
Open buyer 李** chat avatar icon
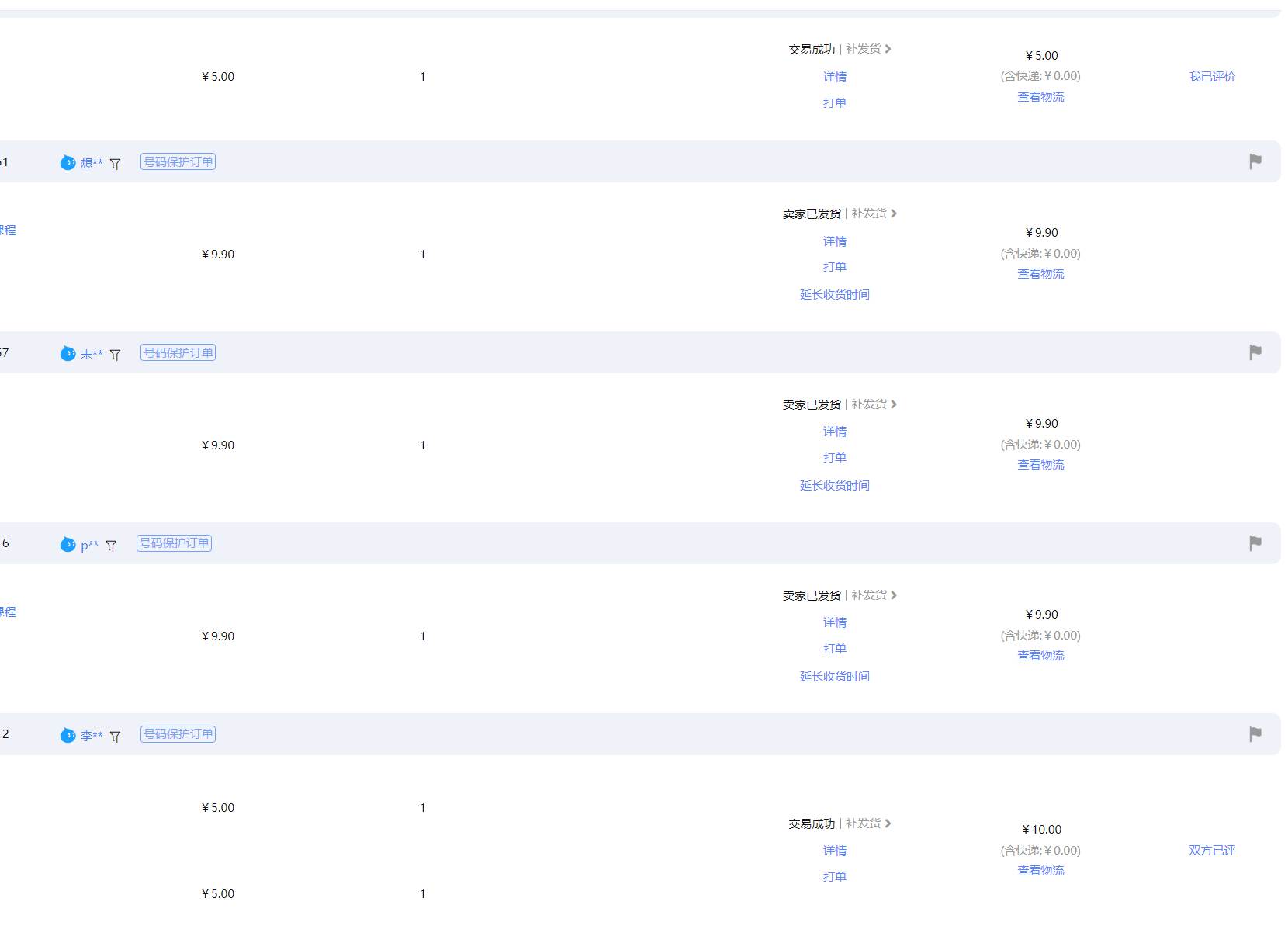(68, 735)
